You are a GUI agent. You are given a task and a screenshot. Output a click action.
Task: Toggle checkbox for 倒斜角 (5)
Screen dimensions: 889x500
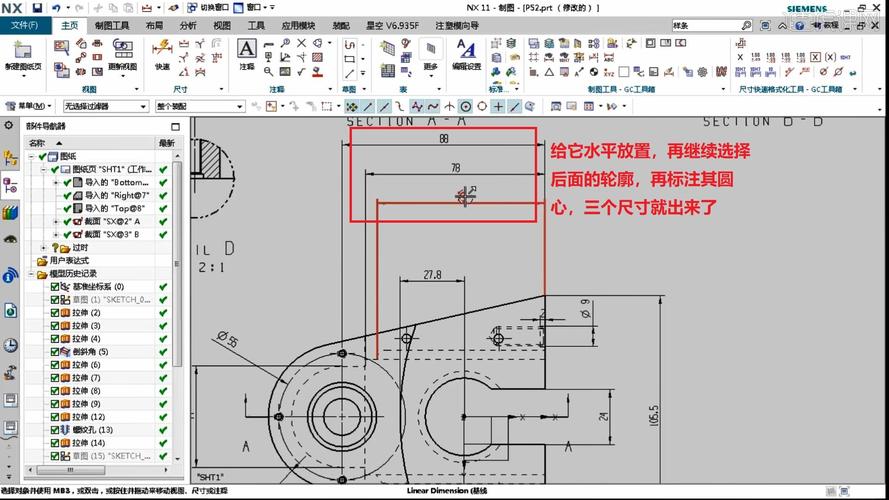pos(55,352)
